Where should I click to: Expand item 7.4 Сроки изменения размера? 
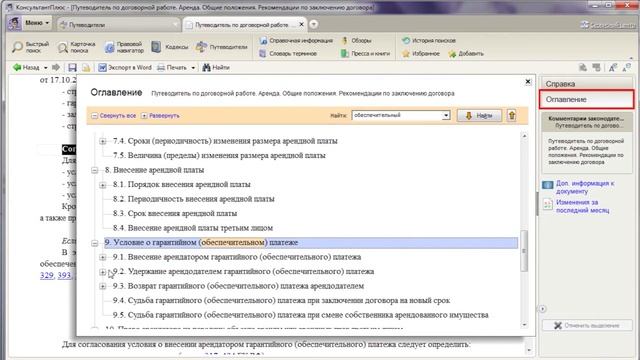click(x=102, y=141)
